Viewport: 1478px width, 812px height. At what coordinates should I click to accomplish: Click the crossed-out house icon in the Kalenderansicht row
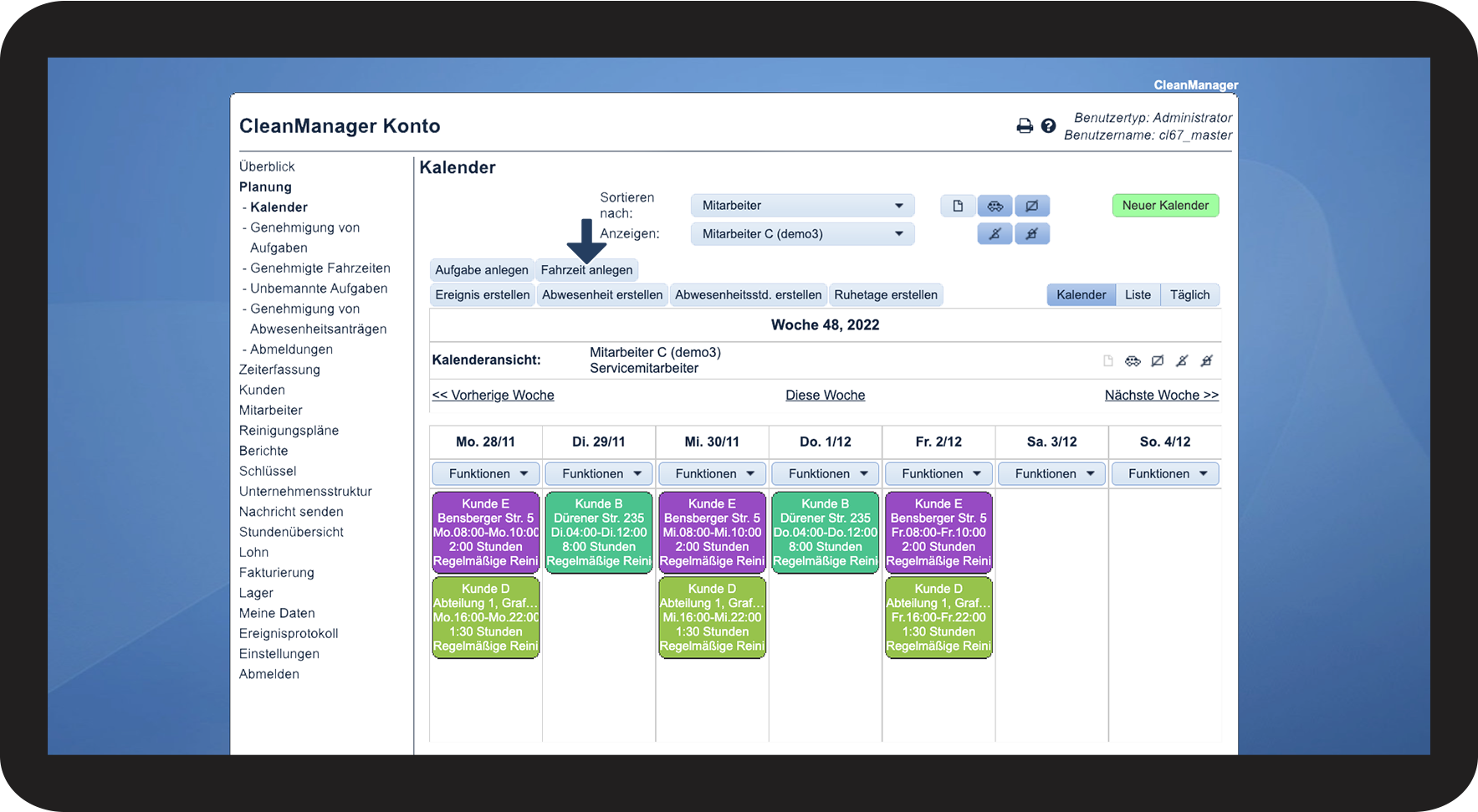click(x=1206, y=361)
